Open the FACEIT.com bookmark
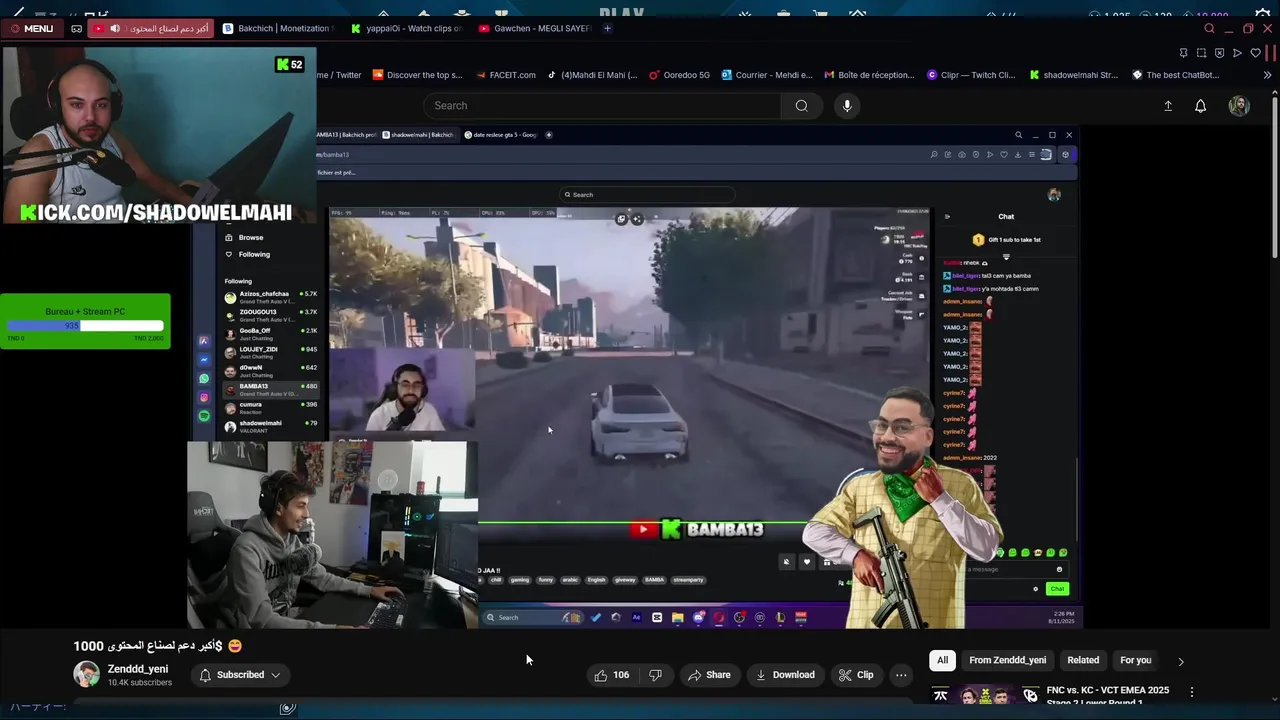 point(504,75)
